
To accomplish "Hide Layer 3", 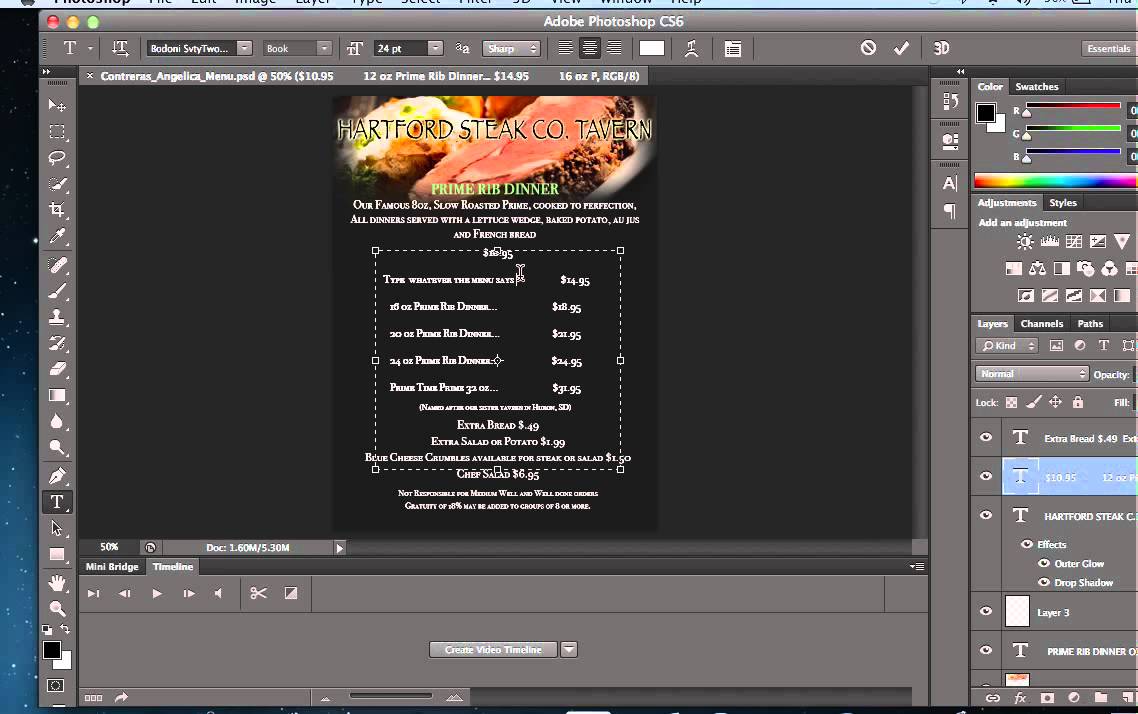I will [x=986, y=611].
